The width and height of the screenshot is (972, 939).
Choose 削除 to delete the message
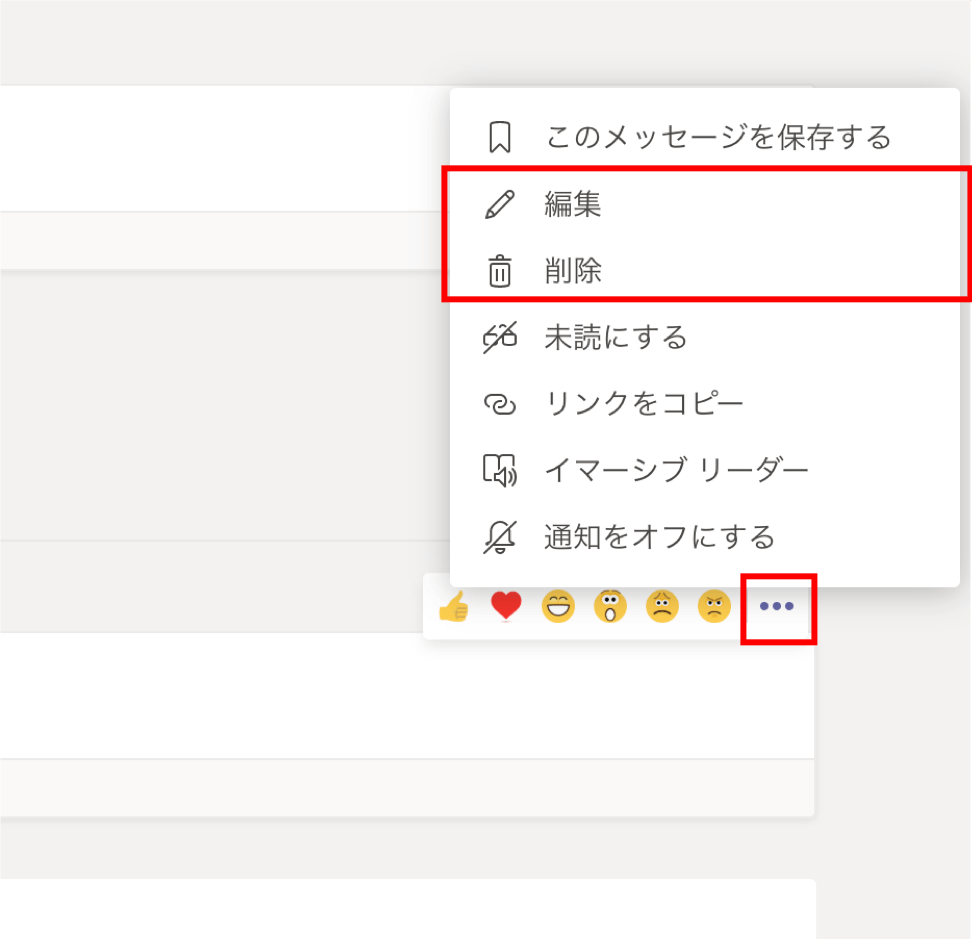click(x=573, y=271)
